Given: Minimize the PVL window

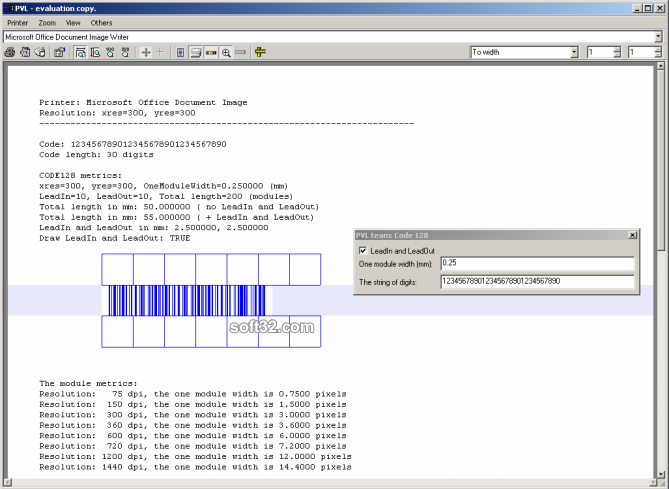Looking at the screenshot, I should [637, 8].
